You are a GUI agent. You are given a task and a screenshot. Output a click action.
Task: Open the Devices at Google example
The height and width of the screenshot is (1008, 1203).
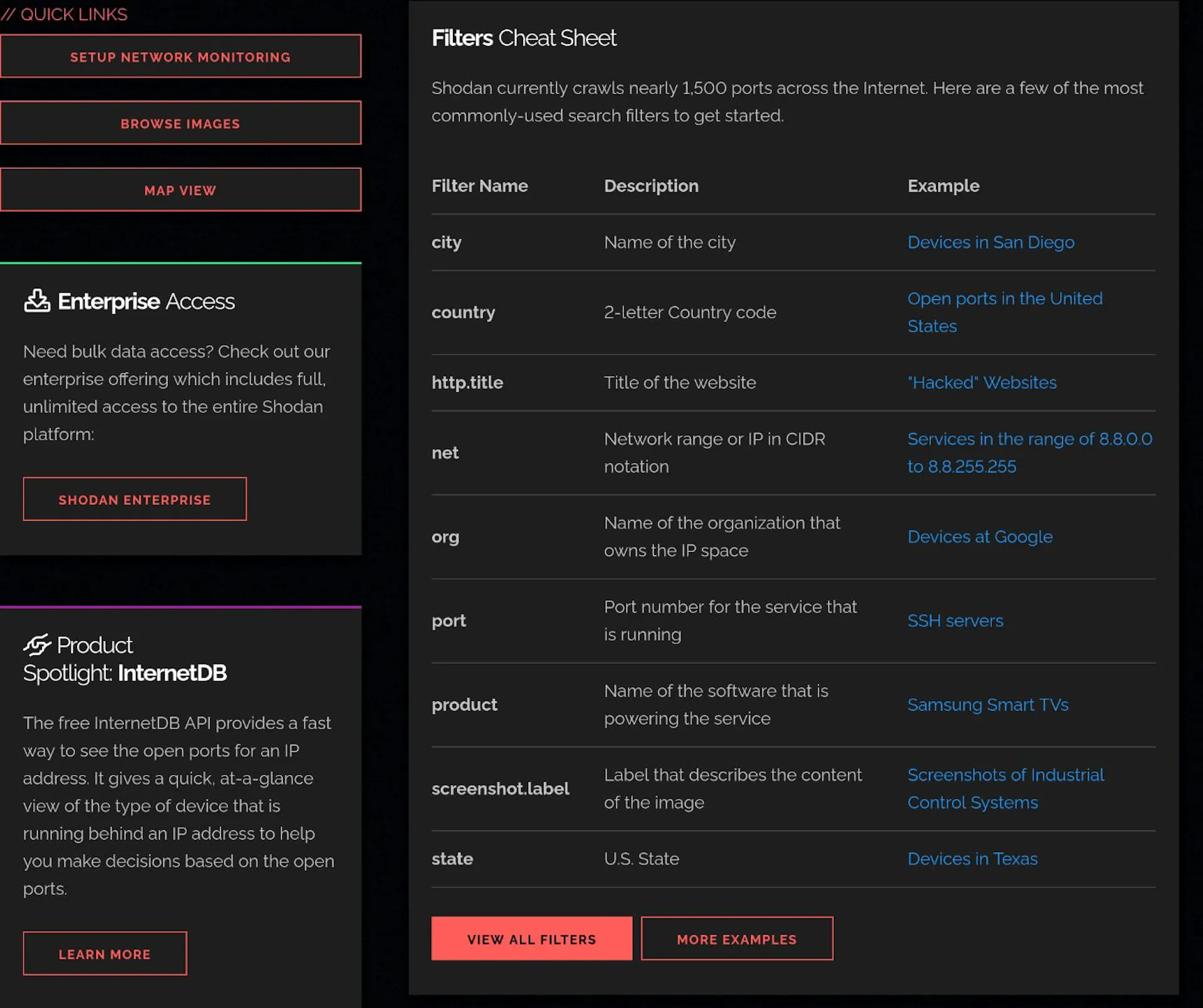pyautogui.click(x=980, y=537)
